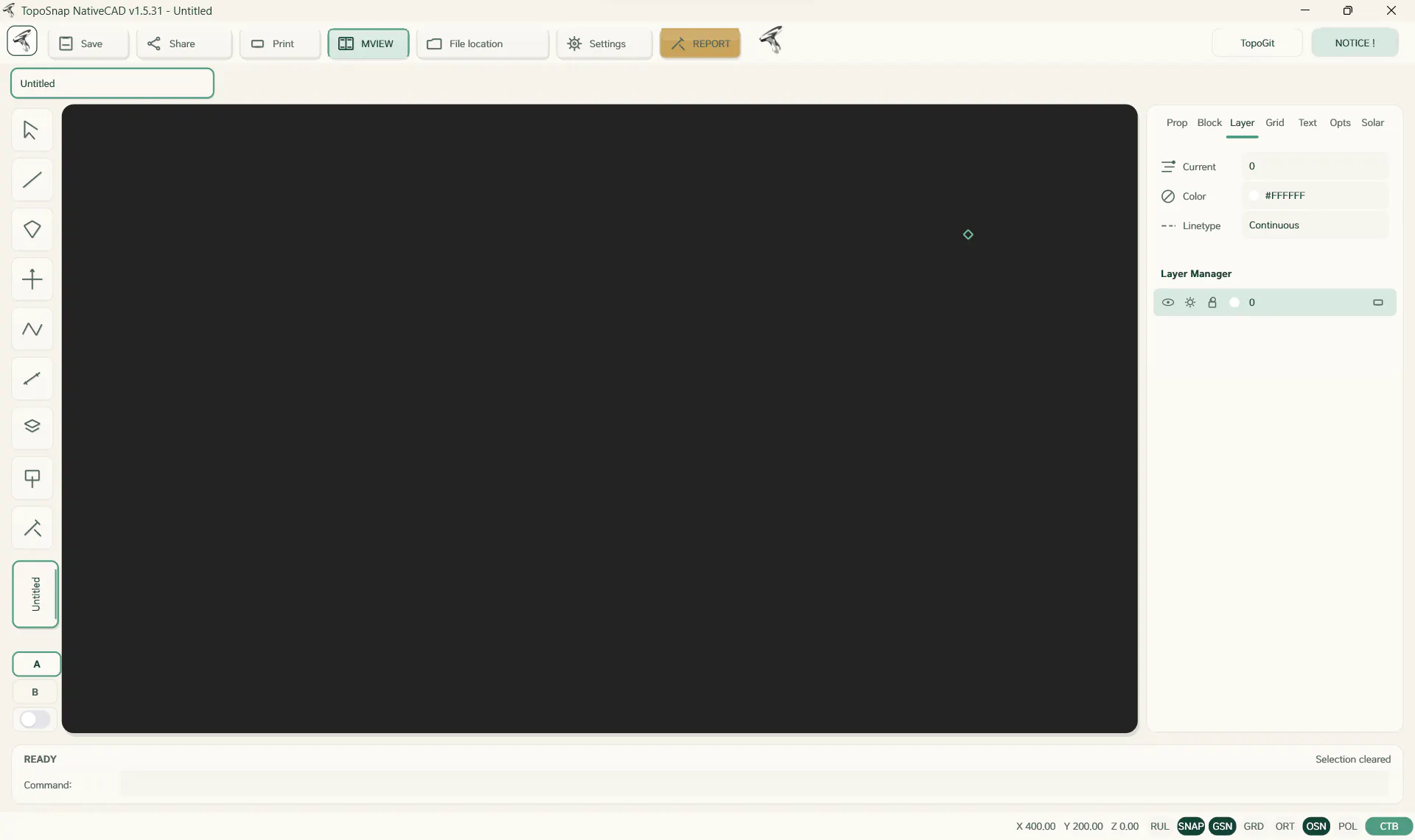1415x840 pixels.
Task: Toggle OSN object snap in status bar
Action: pyautogui.click(x=1316, y=826)
